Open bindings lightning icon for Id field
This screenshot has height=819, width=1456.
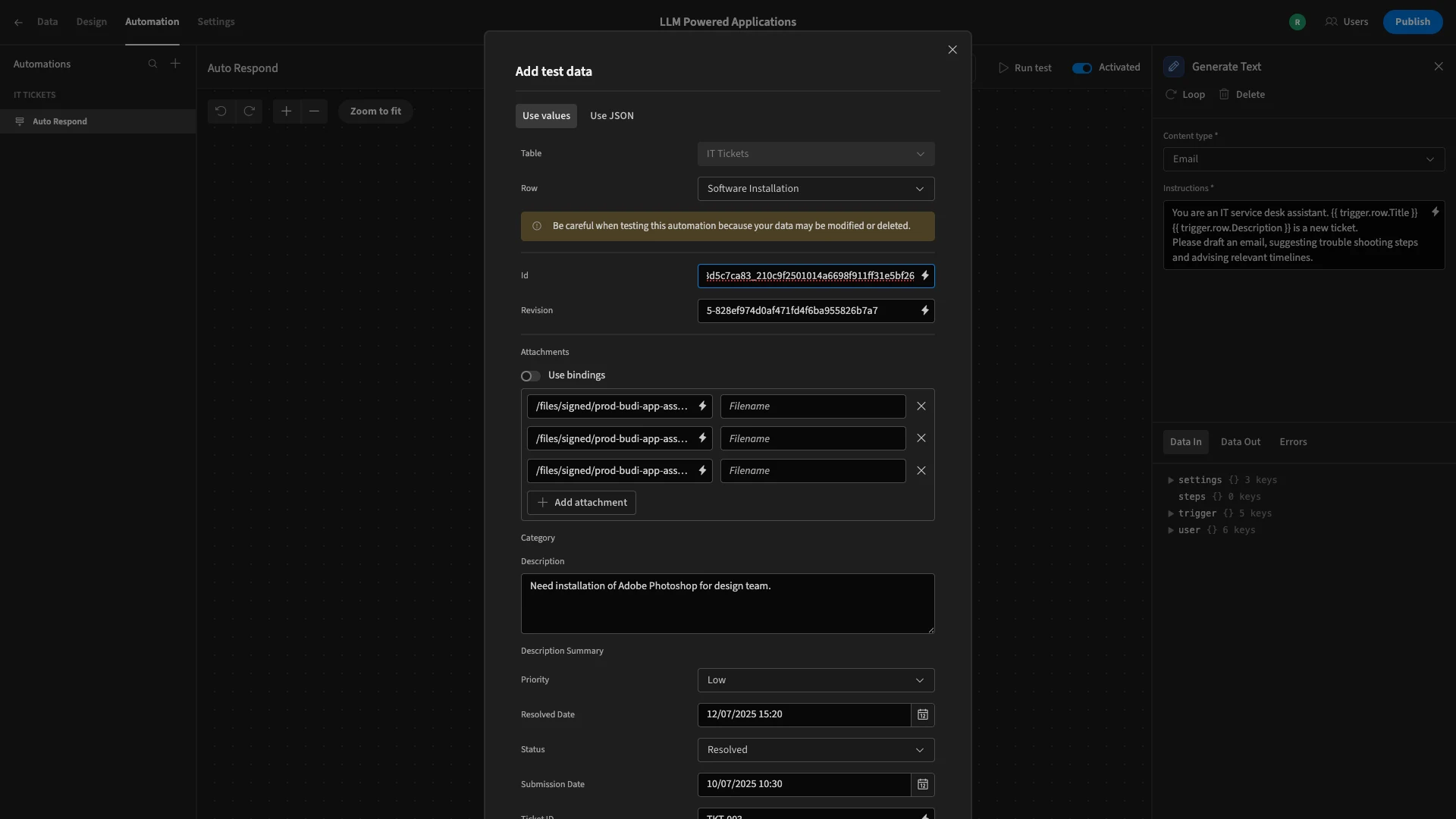tap(924, 276)
